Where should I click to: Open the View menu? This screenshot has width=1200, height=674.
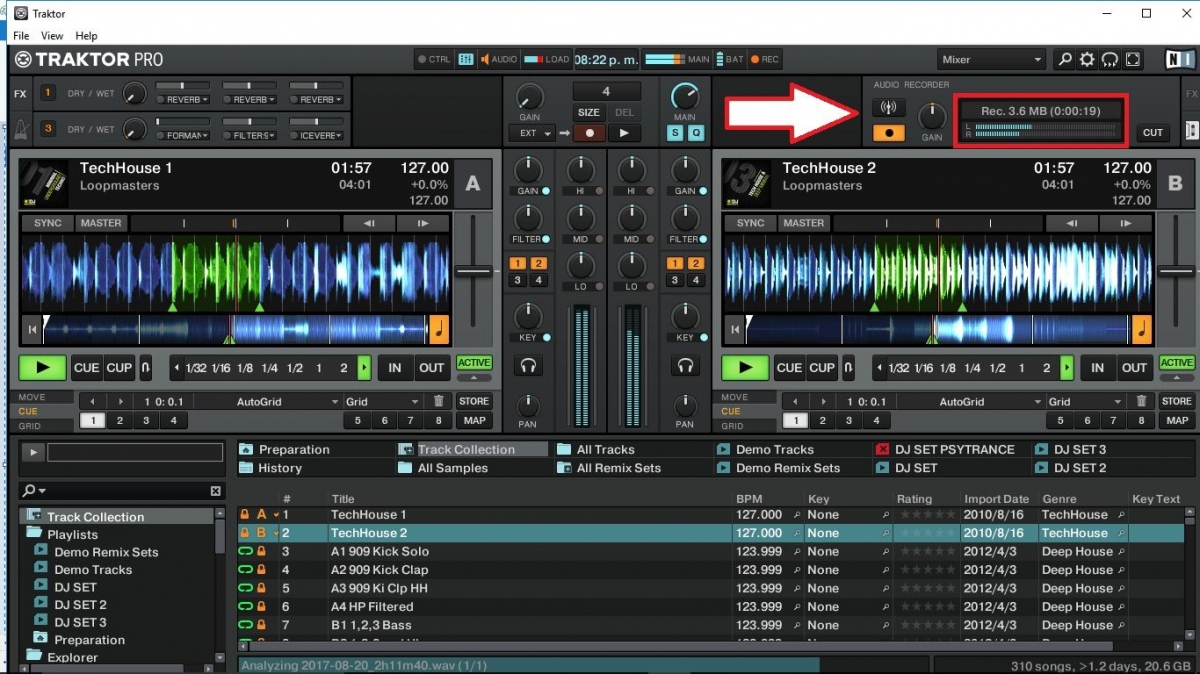(x=52, y=36)
